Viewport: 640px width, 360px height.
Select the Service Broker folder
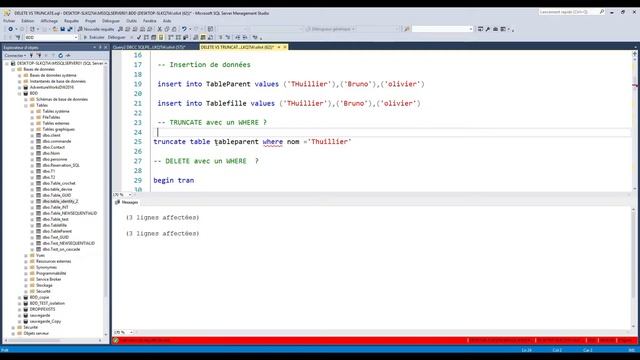(x=49, y=280)
